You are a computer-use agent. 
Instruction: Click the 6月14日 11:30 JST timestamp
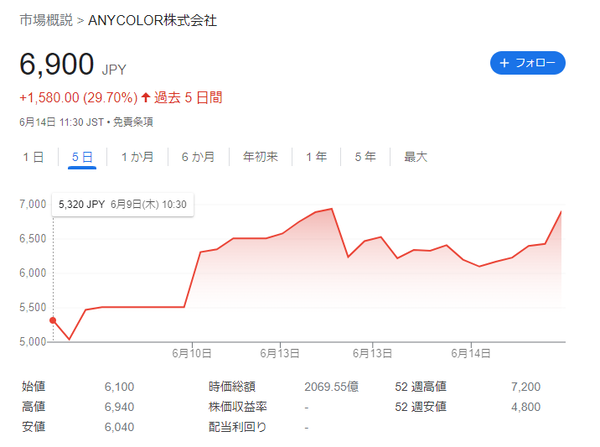62,122
